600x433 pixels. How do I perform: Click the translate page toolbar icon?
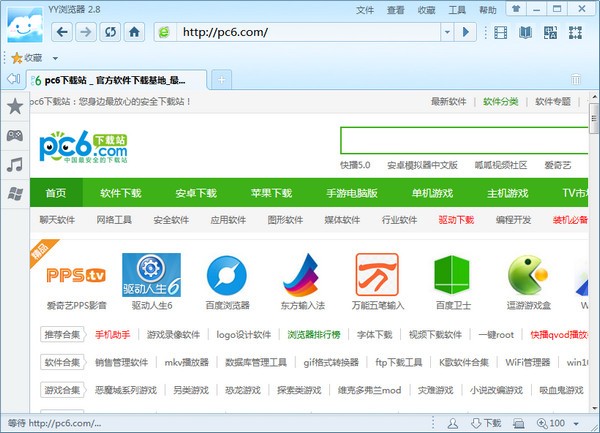coord(550,33)
